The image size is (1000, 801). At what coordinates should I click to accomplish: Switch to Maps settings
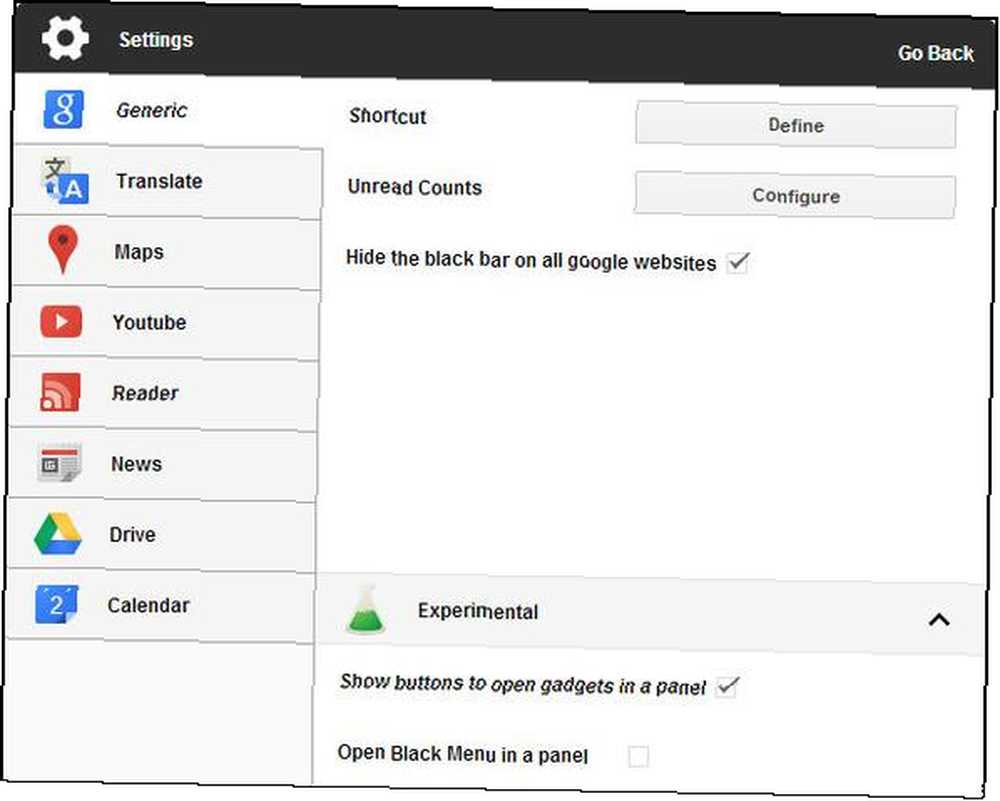(x=166, y=253)
